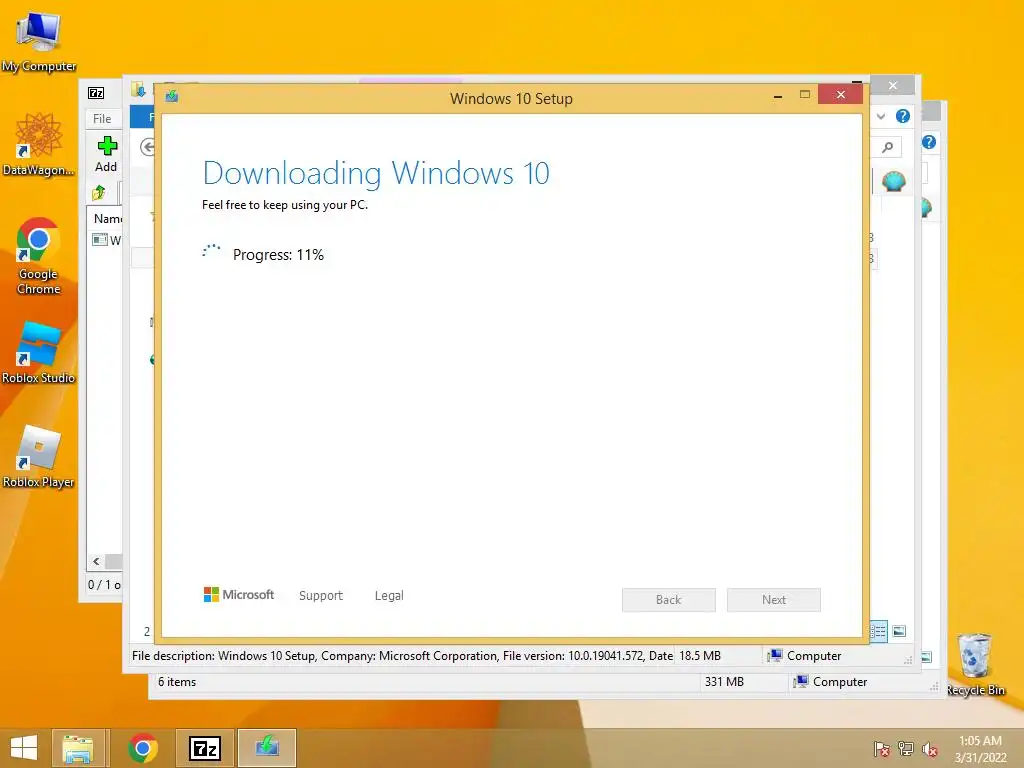The width and height of the screenshot is (1024, 768).
Task: Show the taskbar clock and date
Action: (980, 749)
